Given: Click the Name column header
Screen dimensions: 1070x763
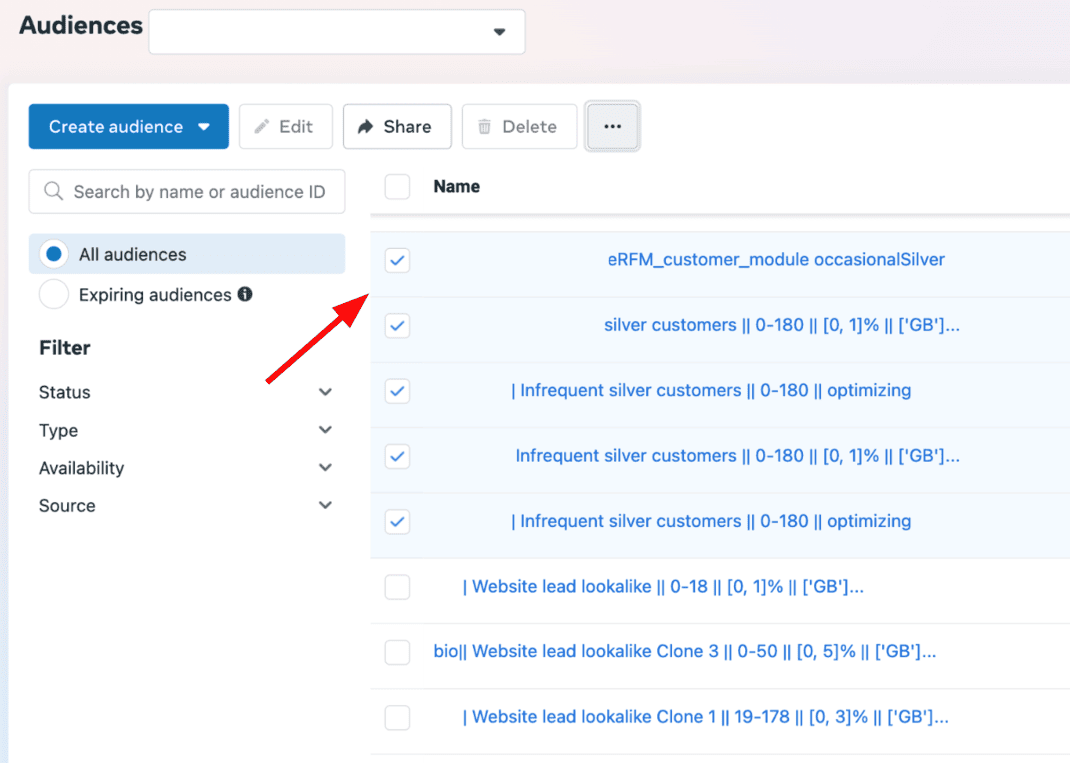Looking at the screenshot, I should [457, 186].
